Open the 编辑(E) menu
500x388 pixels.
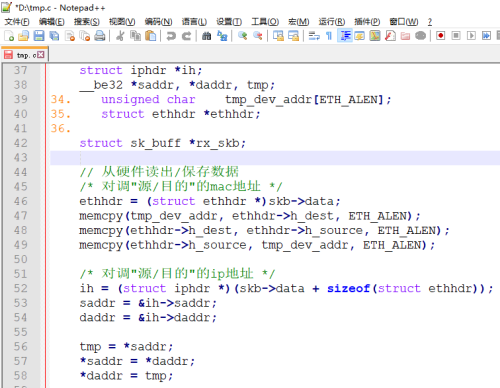tap(52, 22)
